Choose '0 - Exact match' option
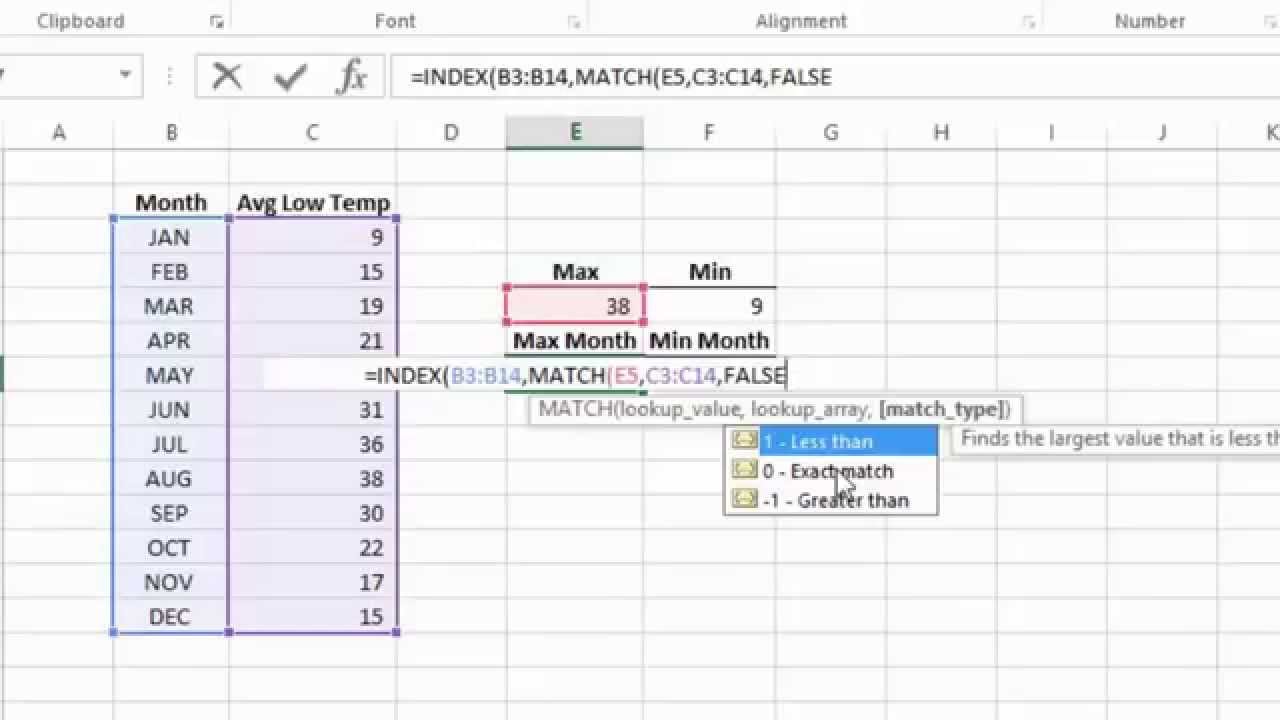The image size is (1280, 720). [831, 471]
